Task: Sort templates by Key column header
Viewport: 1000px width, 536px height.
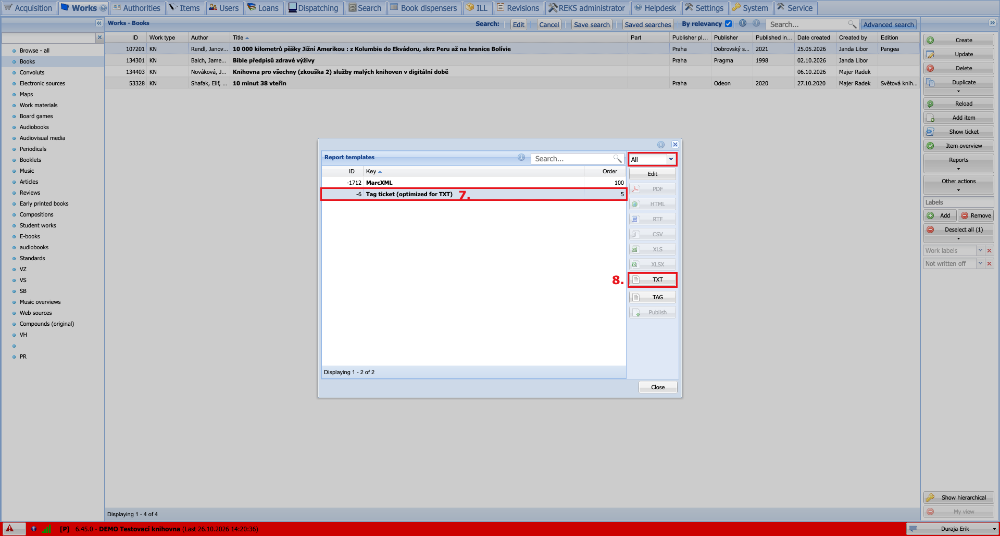Action: pos(473,171)
